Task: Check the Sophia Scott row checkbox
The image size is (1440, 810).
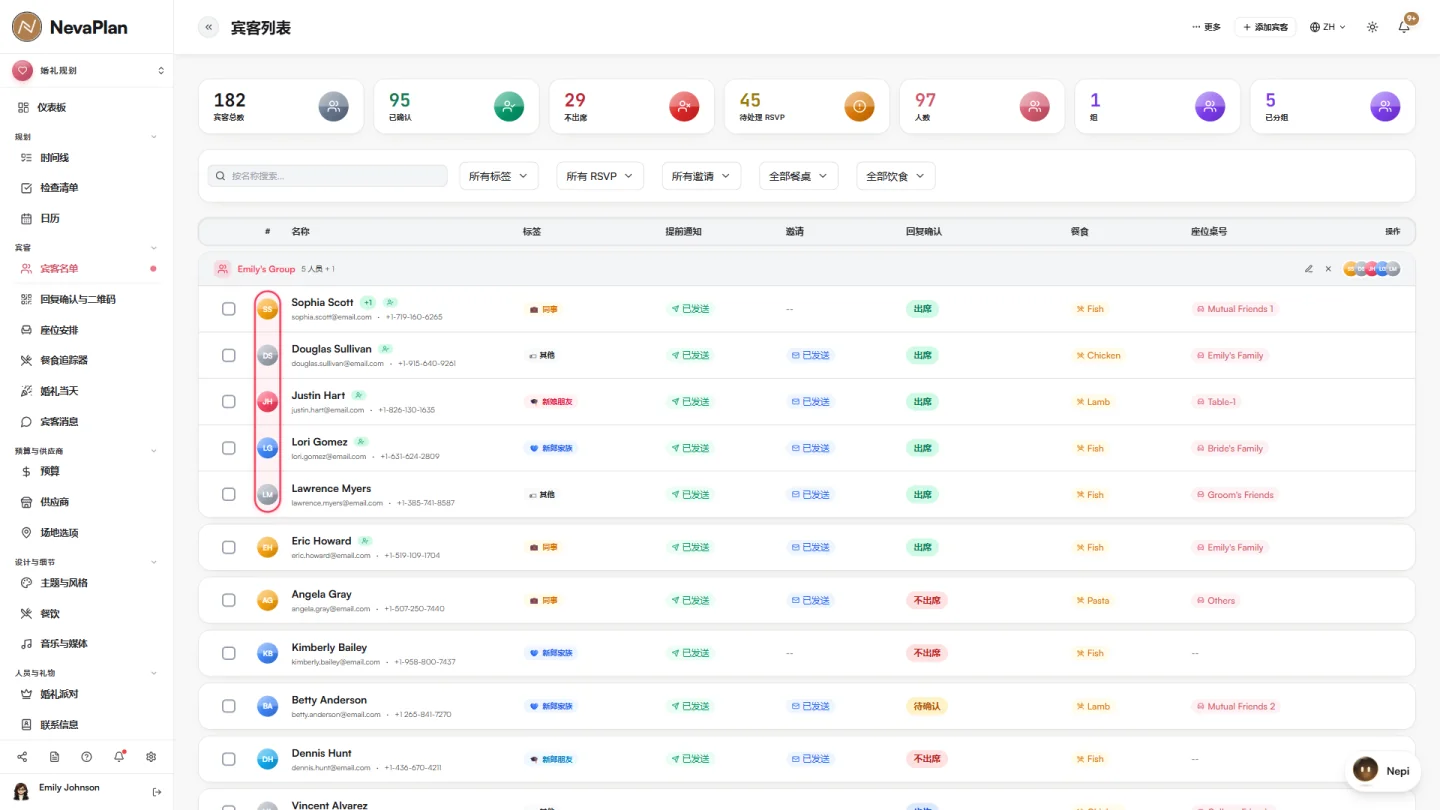Action: (229, 309)
